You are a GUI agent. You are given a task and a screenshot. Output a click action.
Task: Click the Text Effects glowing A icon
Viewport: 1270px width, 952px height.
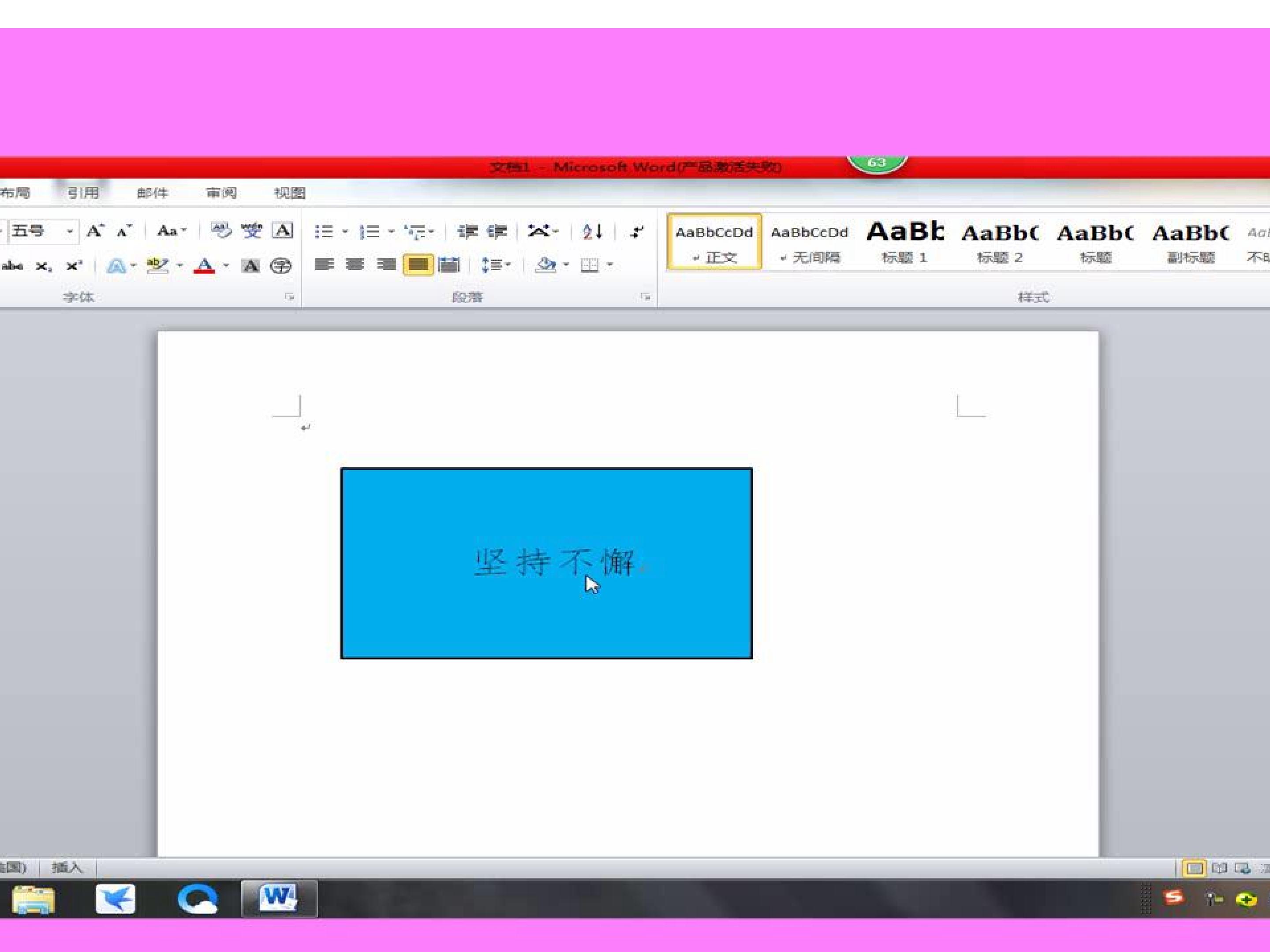pos(116,266)
